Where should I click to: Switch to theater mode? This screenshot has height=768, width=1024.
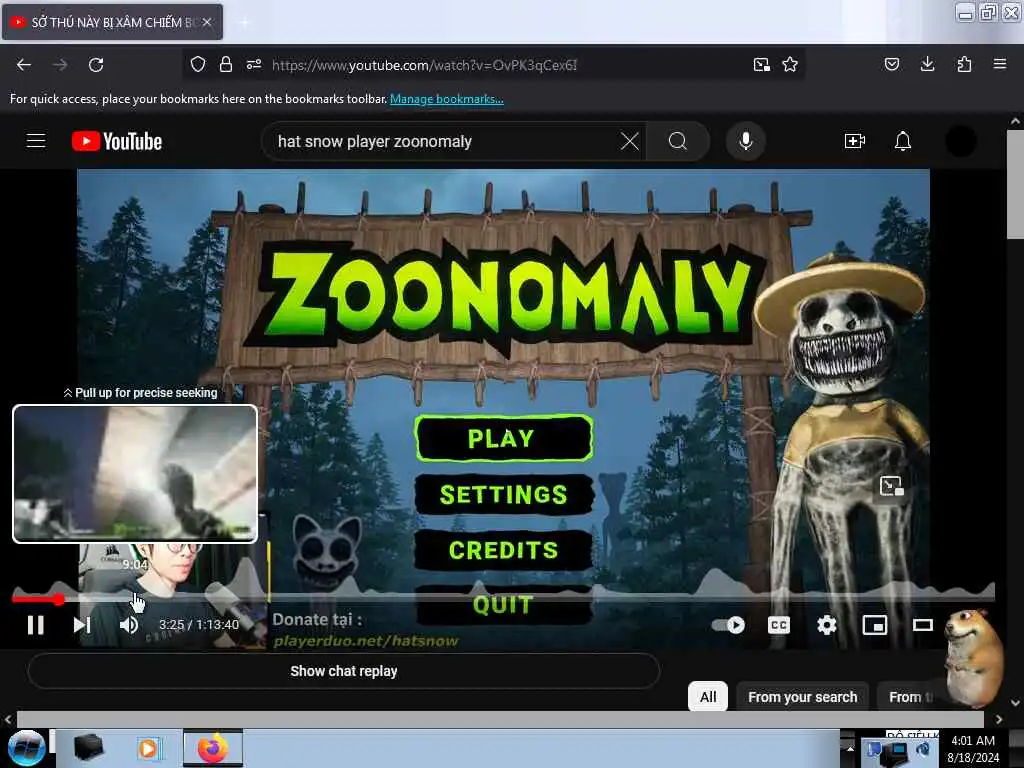click(x=922, y=625)
